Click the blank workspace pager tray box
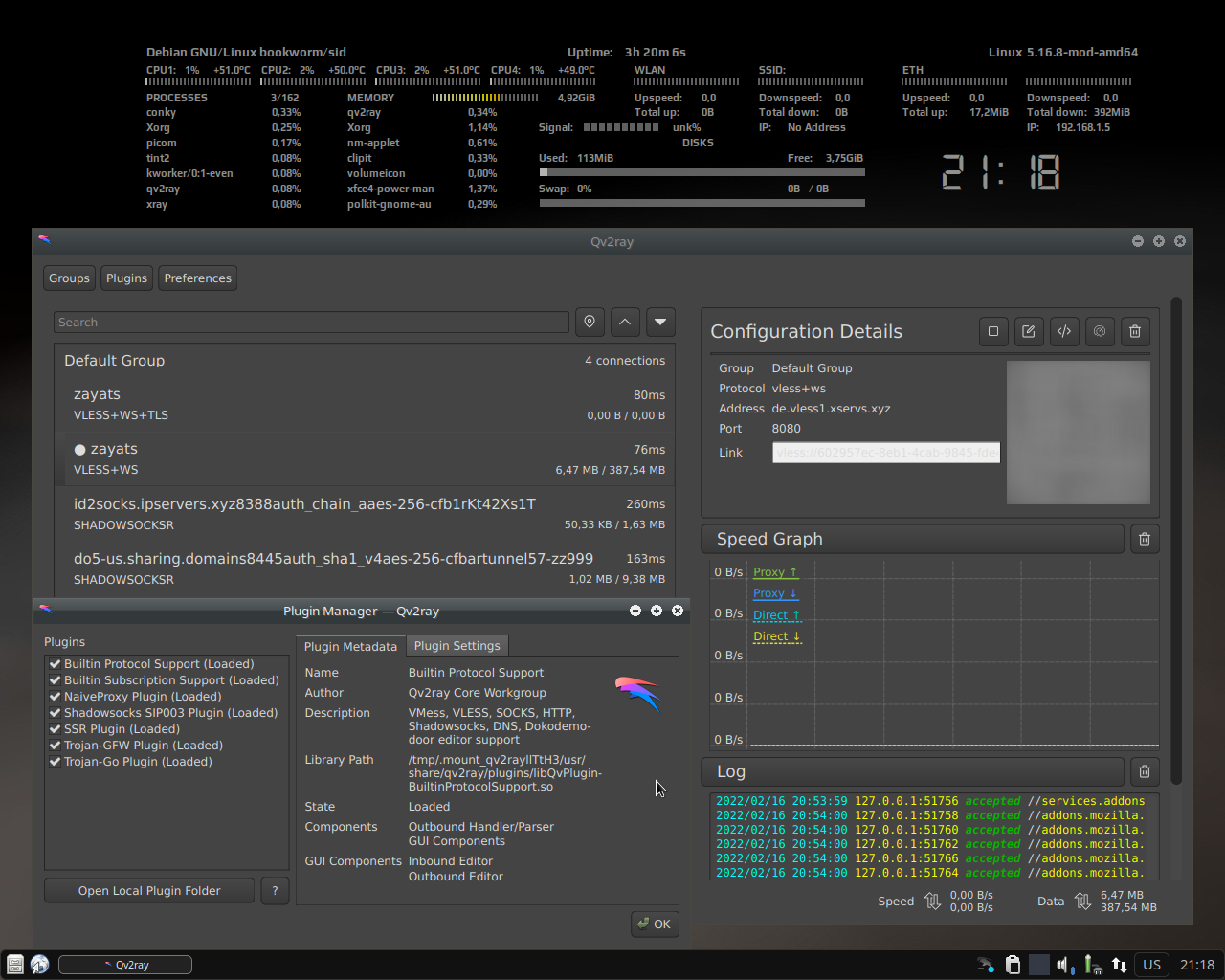The height and width of the screenshot is (980, 1225). coord(1038,965)
